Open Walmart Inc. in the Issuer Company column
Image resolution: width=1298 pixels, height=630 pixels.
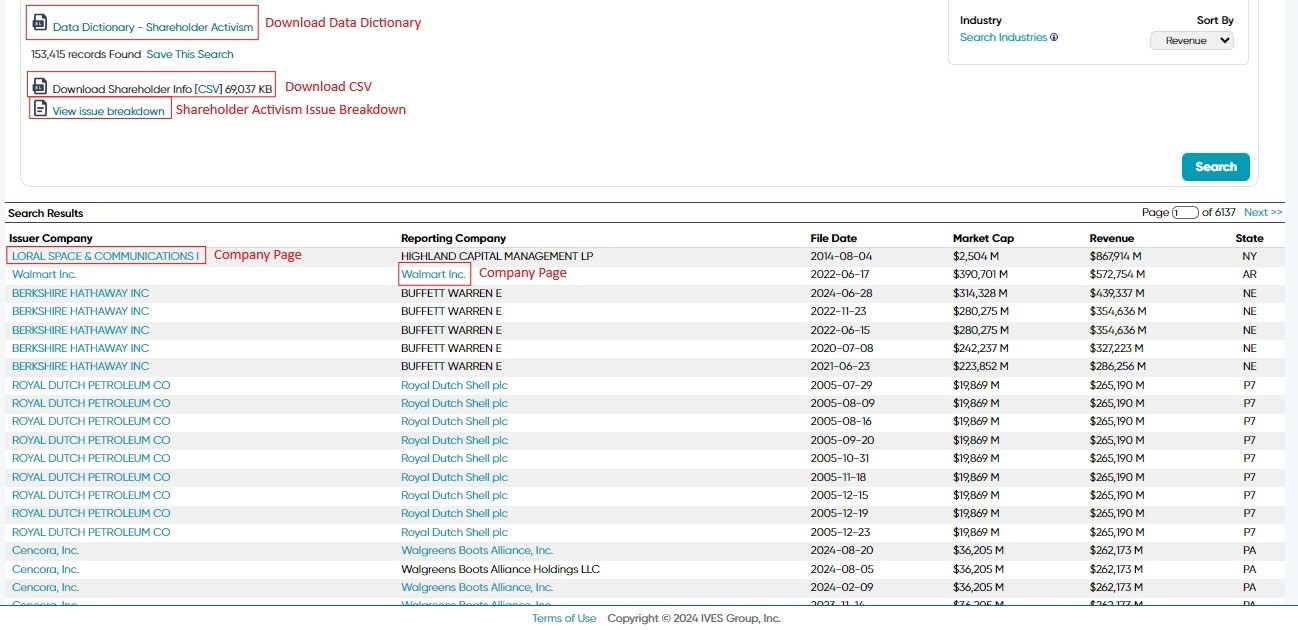44,274
